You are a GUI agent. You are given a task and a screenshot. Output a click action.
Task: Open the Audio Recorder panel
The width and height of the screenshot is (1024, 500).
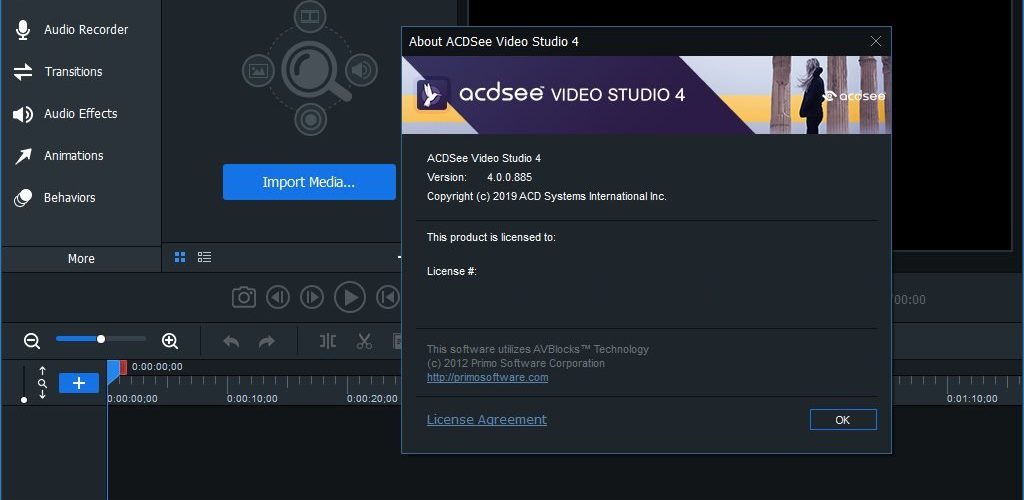81,29
